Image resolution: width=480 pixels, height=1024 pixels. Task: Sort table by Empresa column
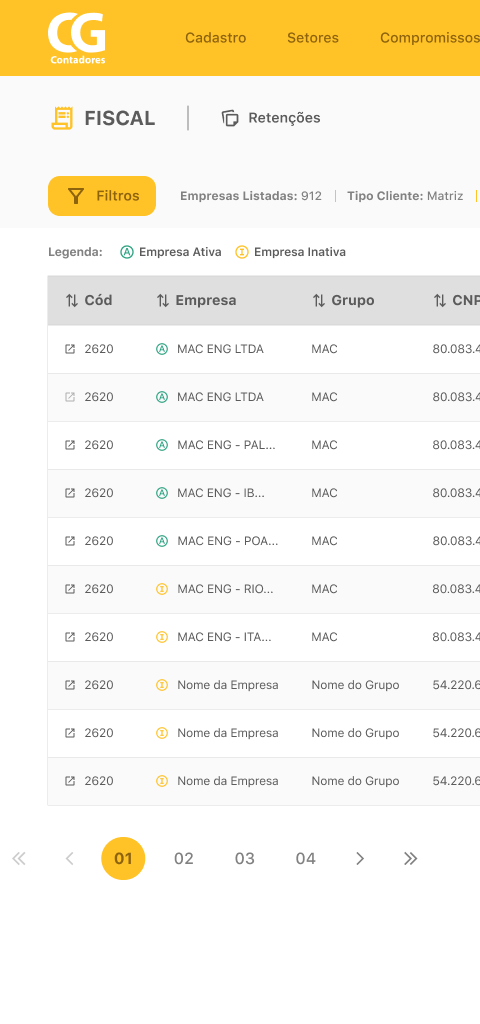(x=197, y=300)
